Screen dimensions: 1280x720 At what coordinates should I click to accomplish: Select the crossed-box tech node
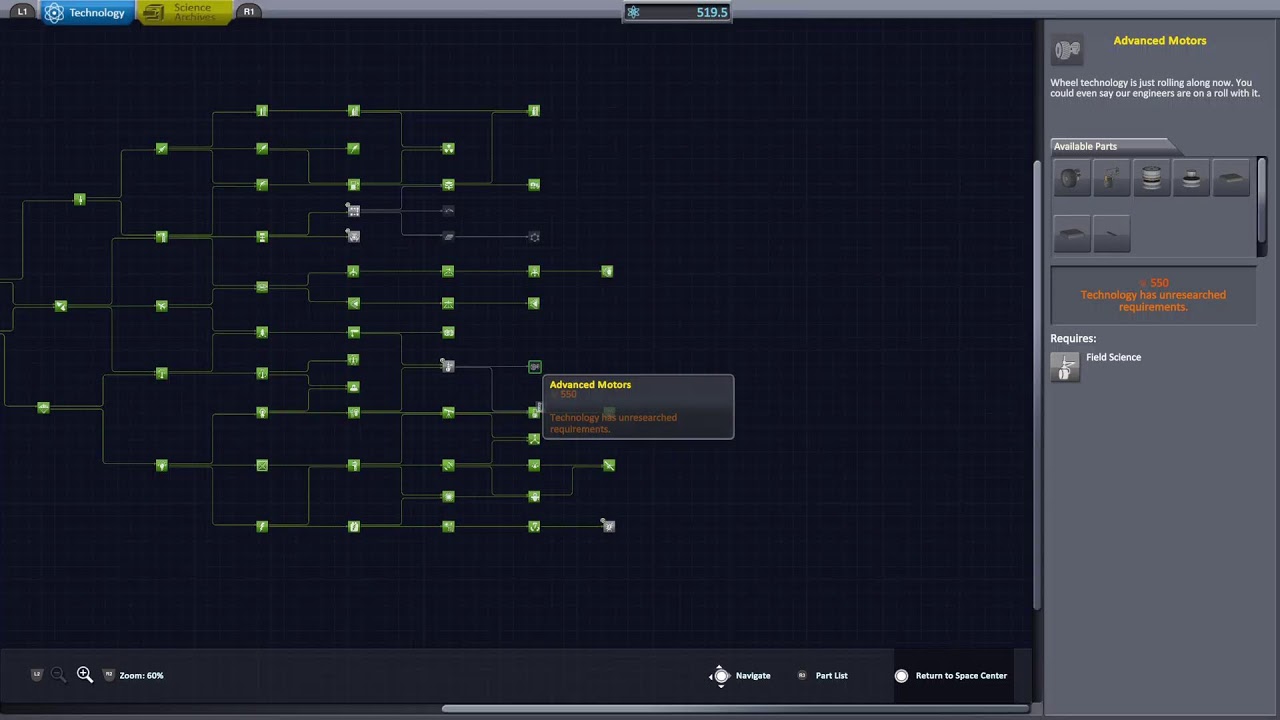tap(262, 465)
